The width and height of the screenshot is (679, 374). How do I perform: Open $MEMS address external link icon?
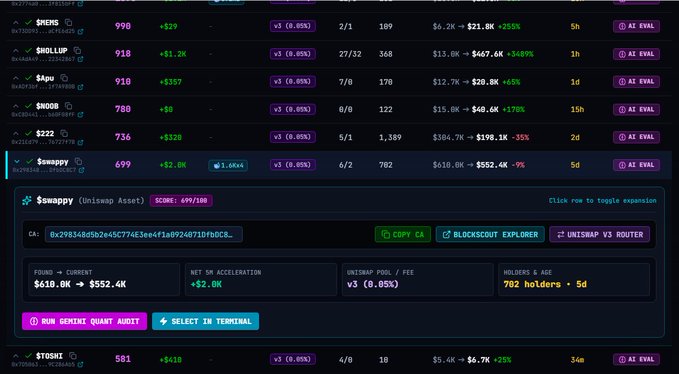(81, 32)
